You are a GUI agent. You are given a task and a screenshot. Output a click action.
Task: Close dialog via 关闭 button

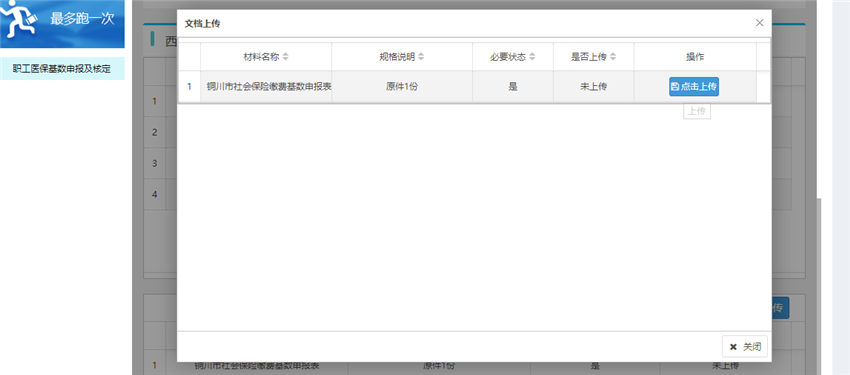pyautogui.click(x=745, y=347)
